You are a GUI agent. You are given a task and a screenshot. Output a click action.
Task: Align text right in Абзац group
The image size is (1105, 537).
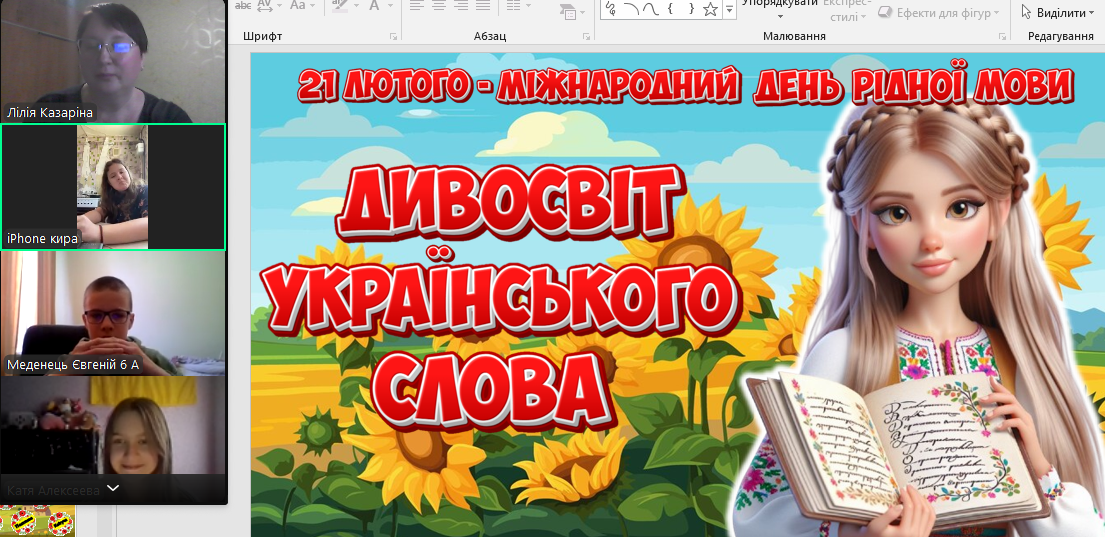pos(461,6)
